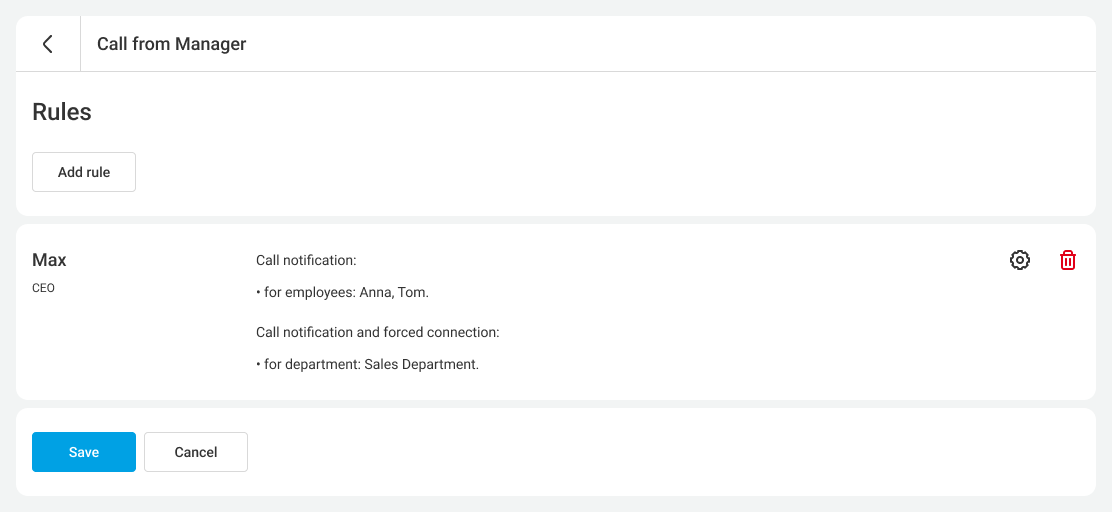Click "Call notification and forced connection" label

[377, 332]
